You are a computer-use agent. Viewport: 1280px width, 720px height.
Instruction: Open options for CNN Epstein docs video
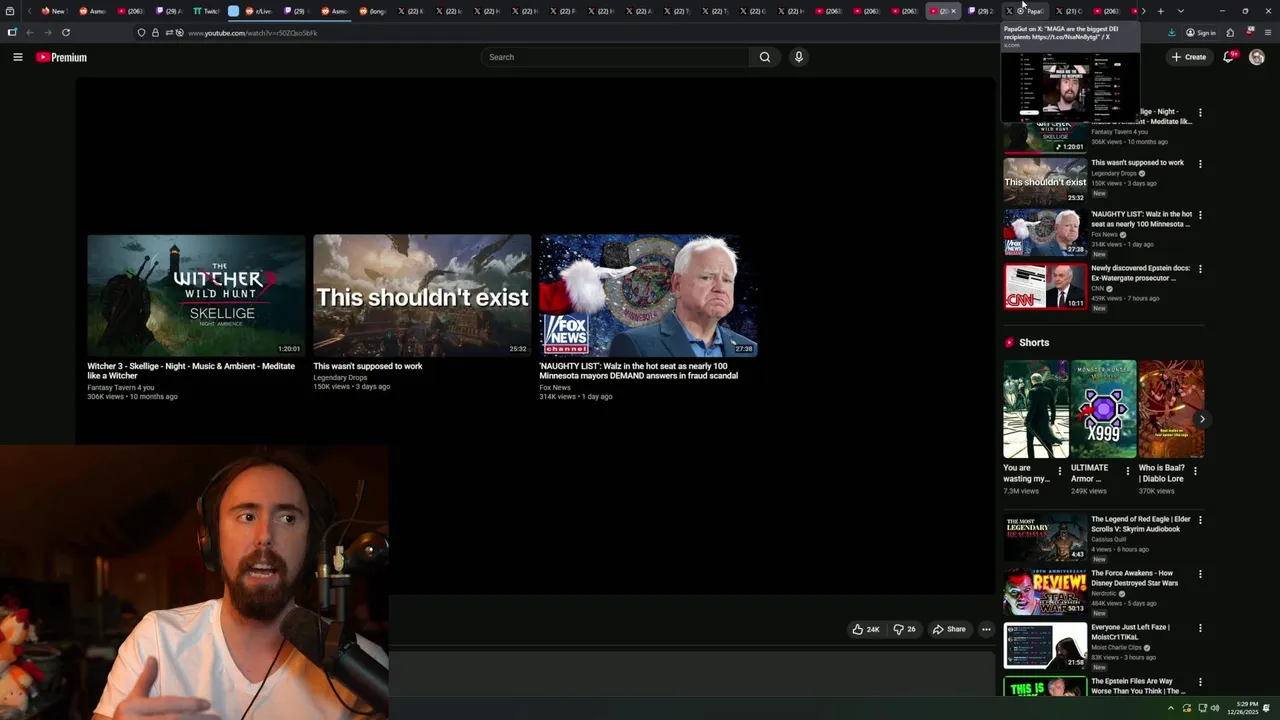[x=1200, y=269]
